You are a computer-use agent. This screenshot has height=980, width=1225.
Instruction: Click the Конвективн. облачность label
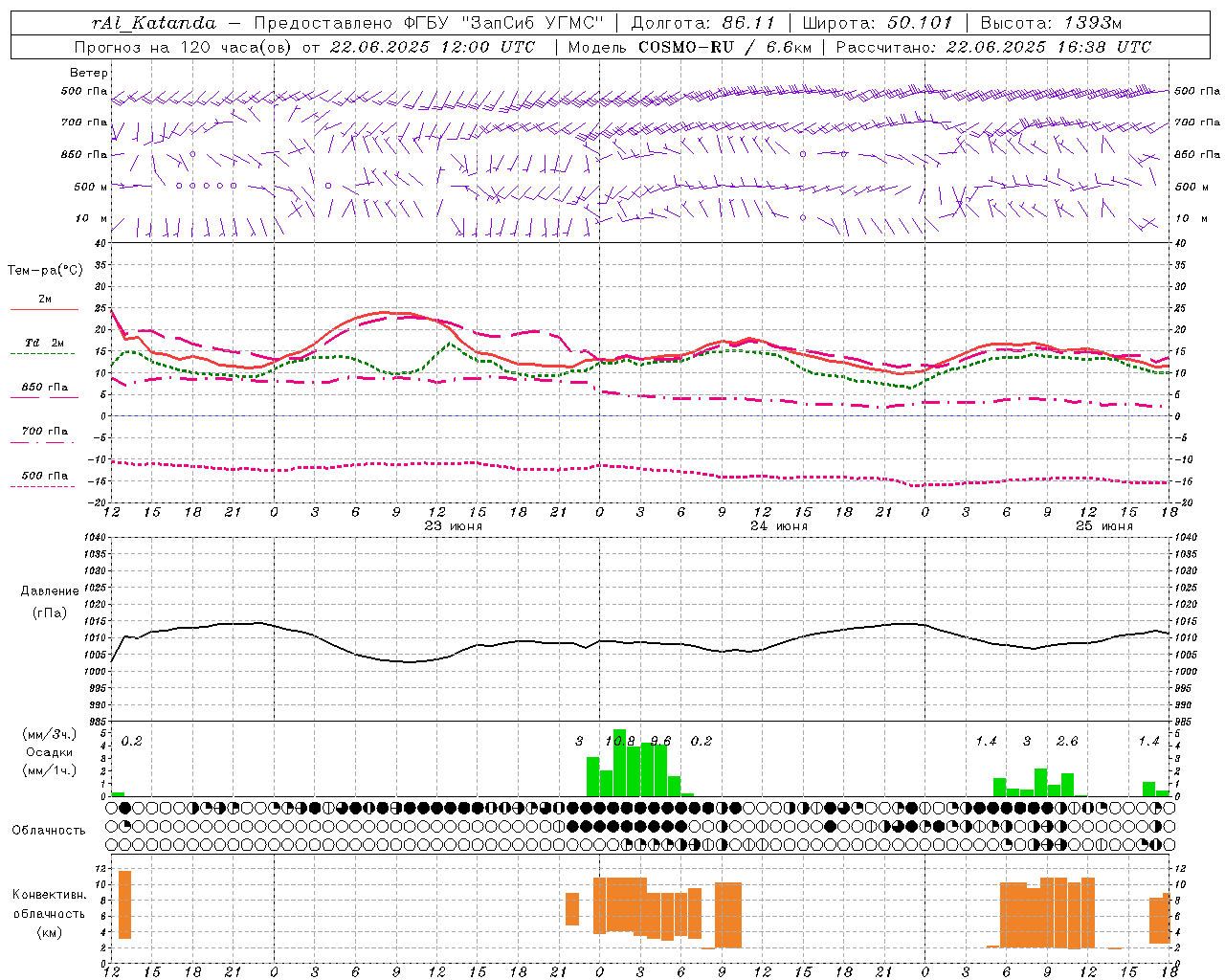49,904
